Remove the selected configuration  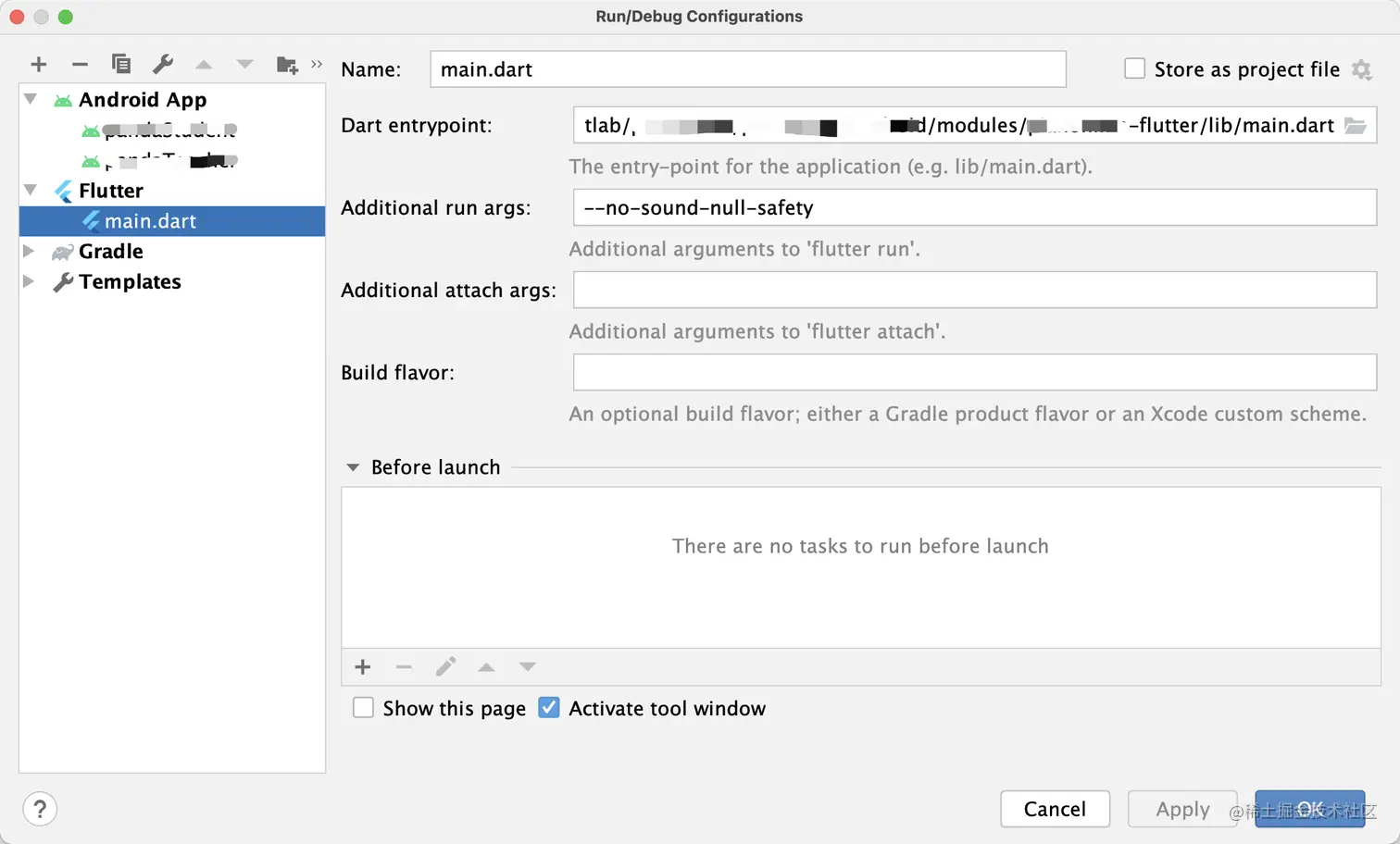pos(80,64)
